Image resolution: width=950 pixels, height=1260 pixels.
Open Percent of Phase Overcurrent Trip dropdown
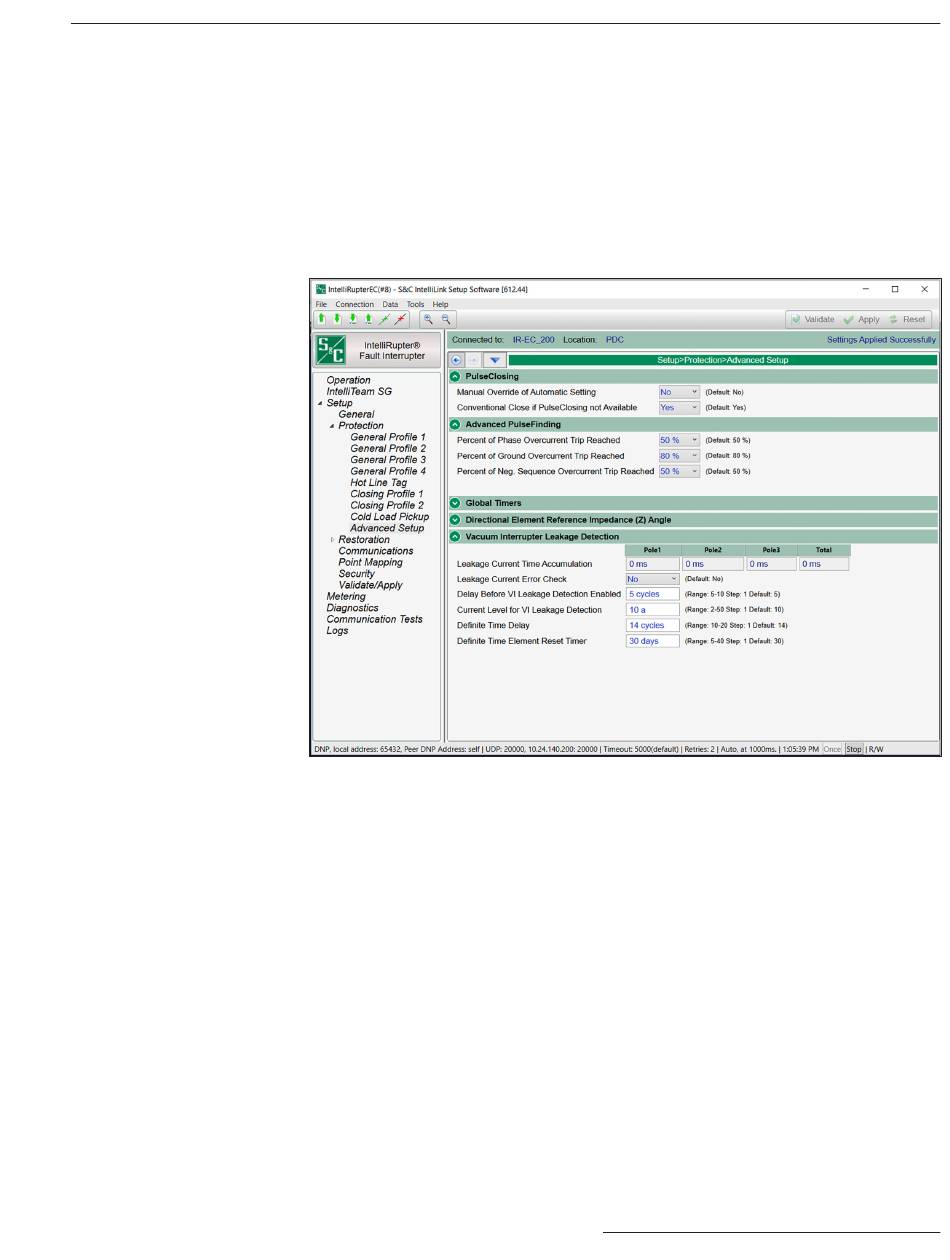coord(679,440)
